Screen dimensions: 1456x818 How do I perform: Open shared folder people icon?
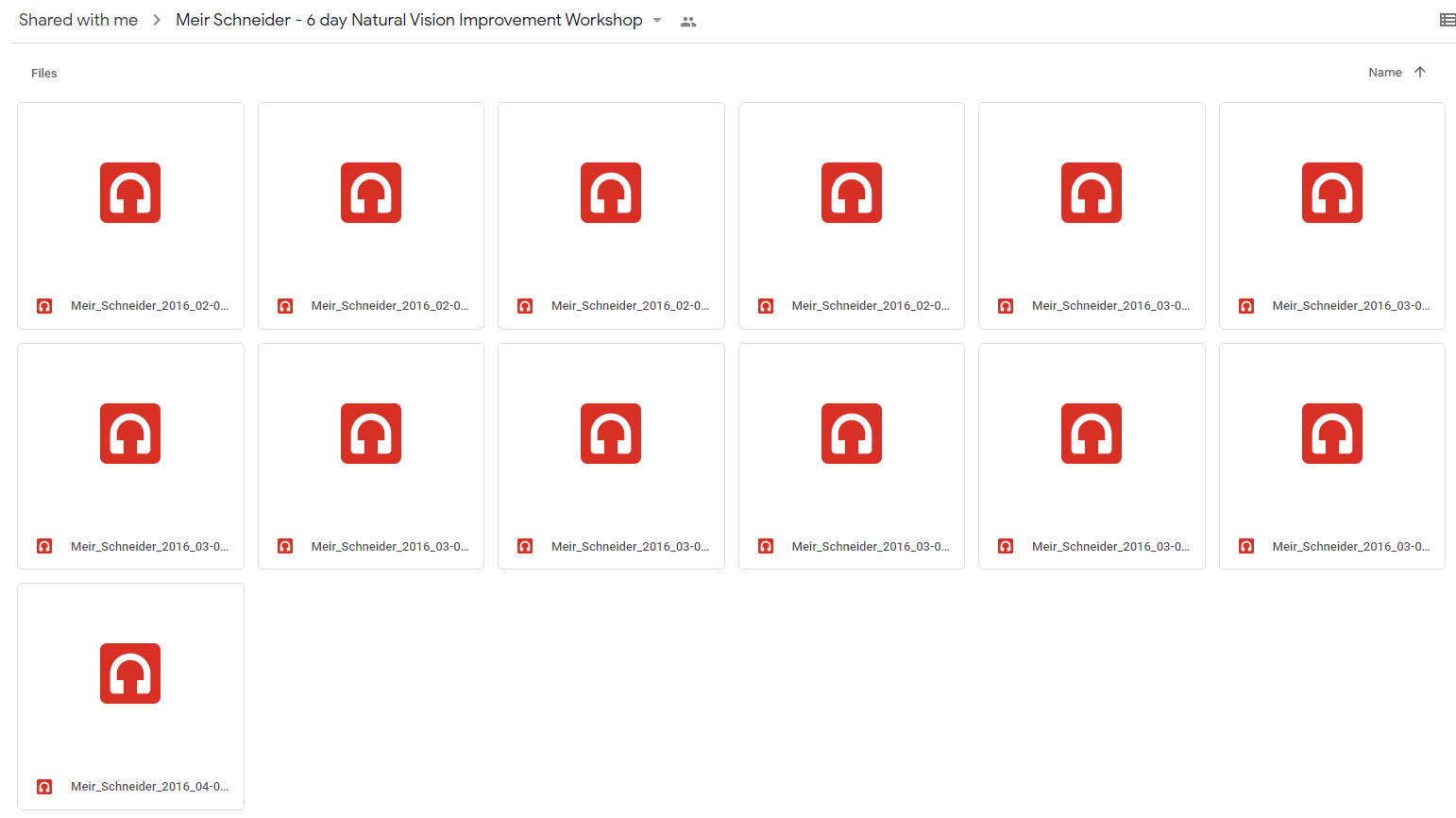pyautogui.click(x=688, y=22)
